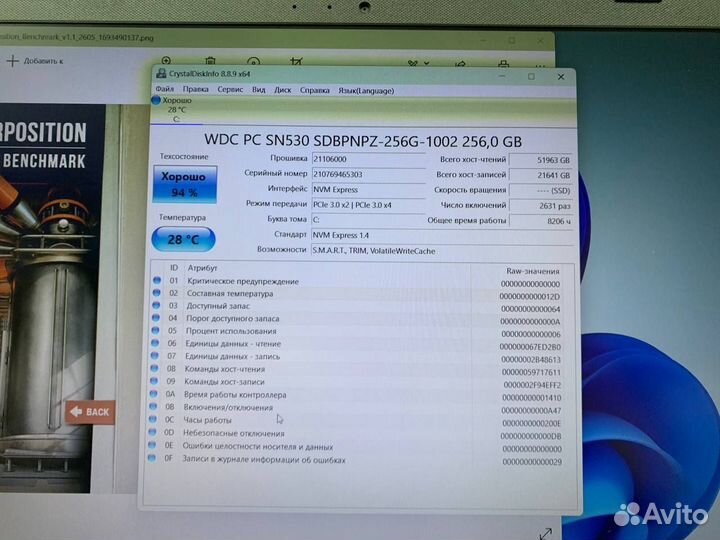Click raw value 00000067ED2B0
The width and height of the screenshot is (720, 540).
click(x=530, y=347)
